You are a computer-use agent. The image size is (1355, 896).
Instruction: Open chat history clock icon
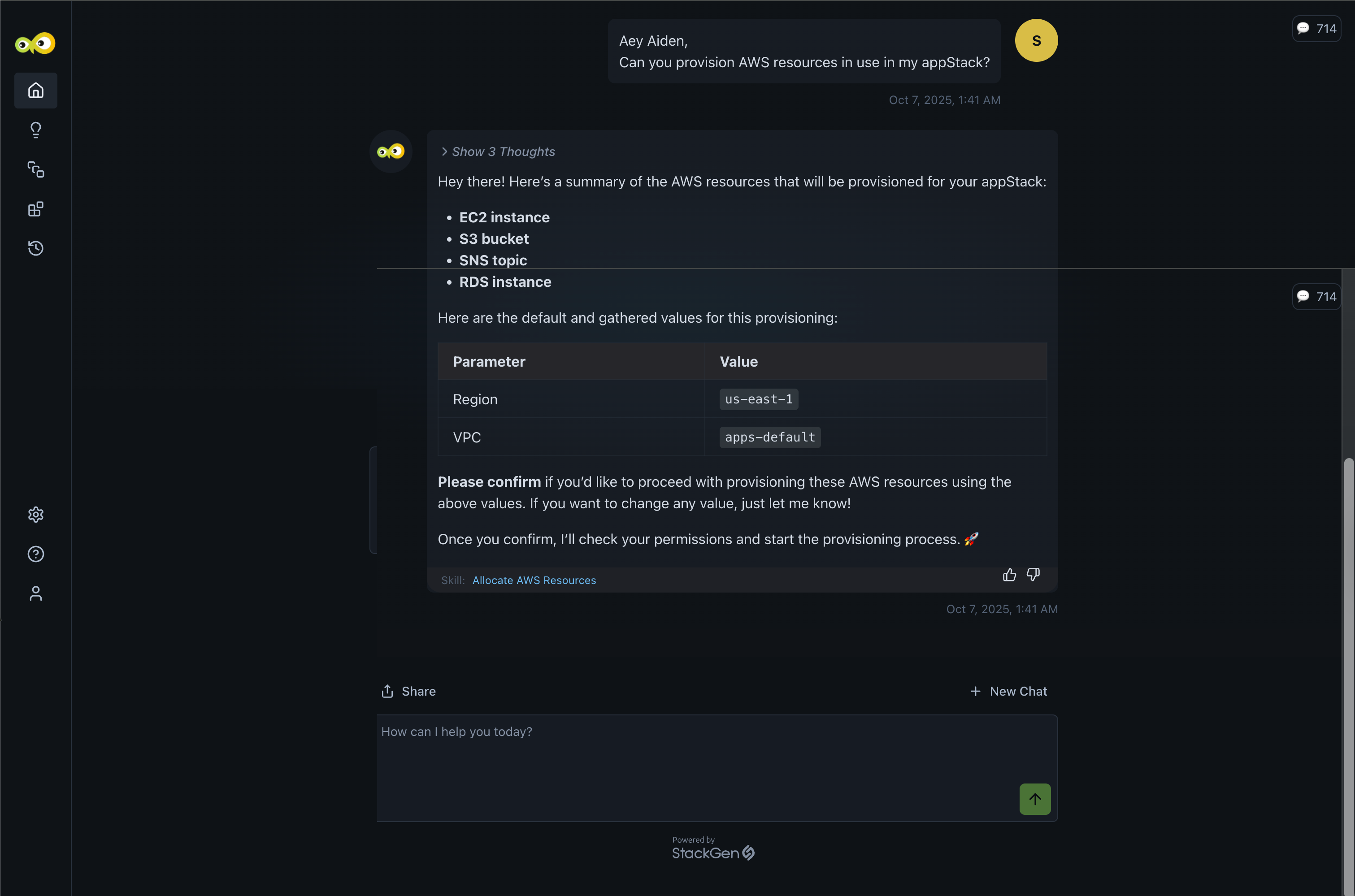[35, 248]
